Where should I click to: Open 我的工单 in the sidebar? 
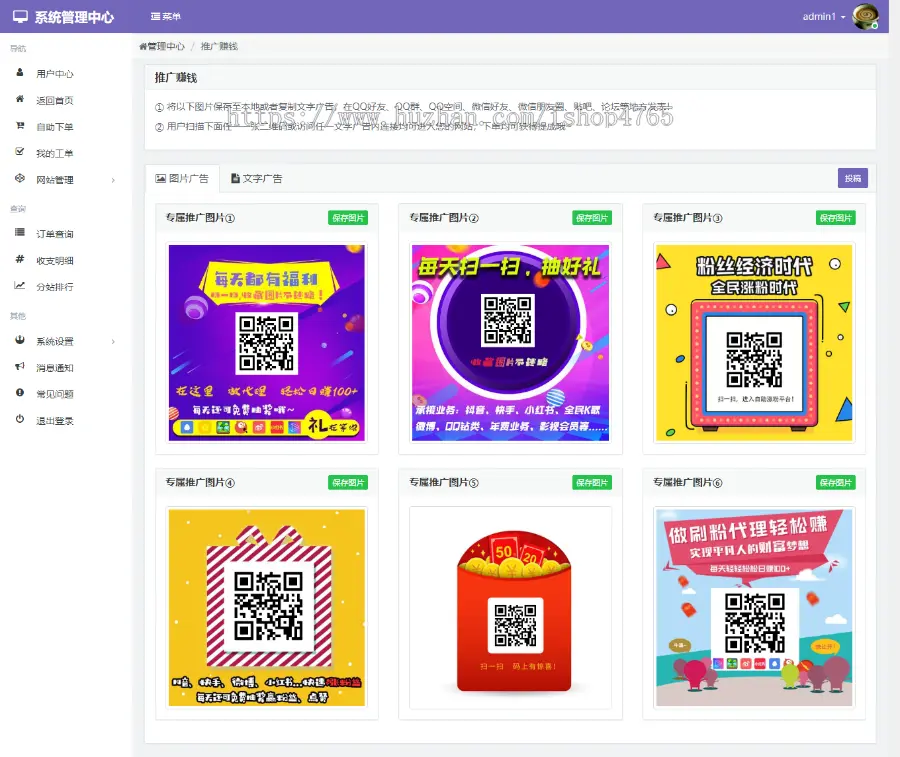55,153
